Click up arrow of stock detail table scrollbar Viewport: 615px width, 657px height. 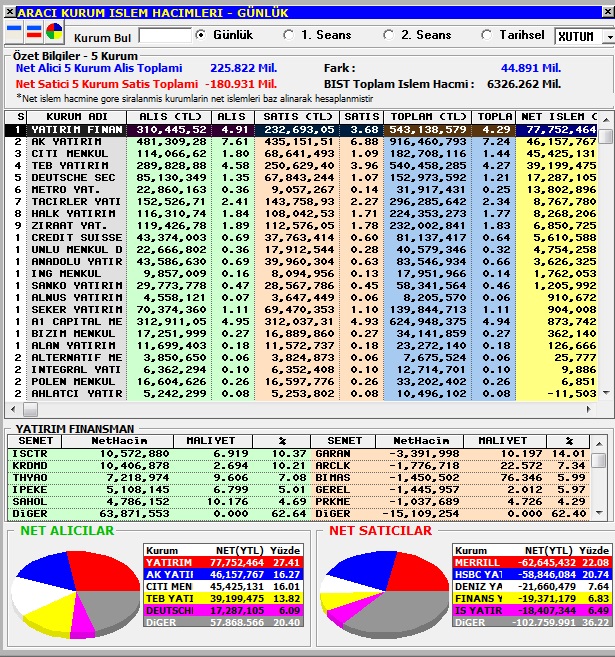tap(599, 444)
